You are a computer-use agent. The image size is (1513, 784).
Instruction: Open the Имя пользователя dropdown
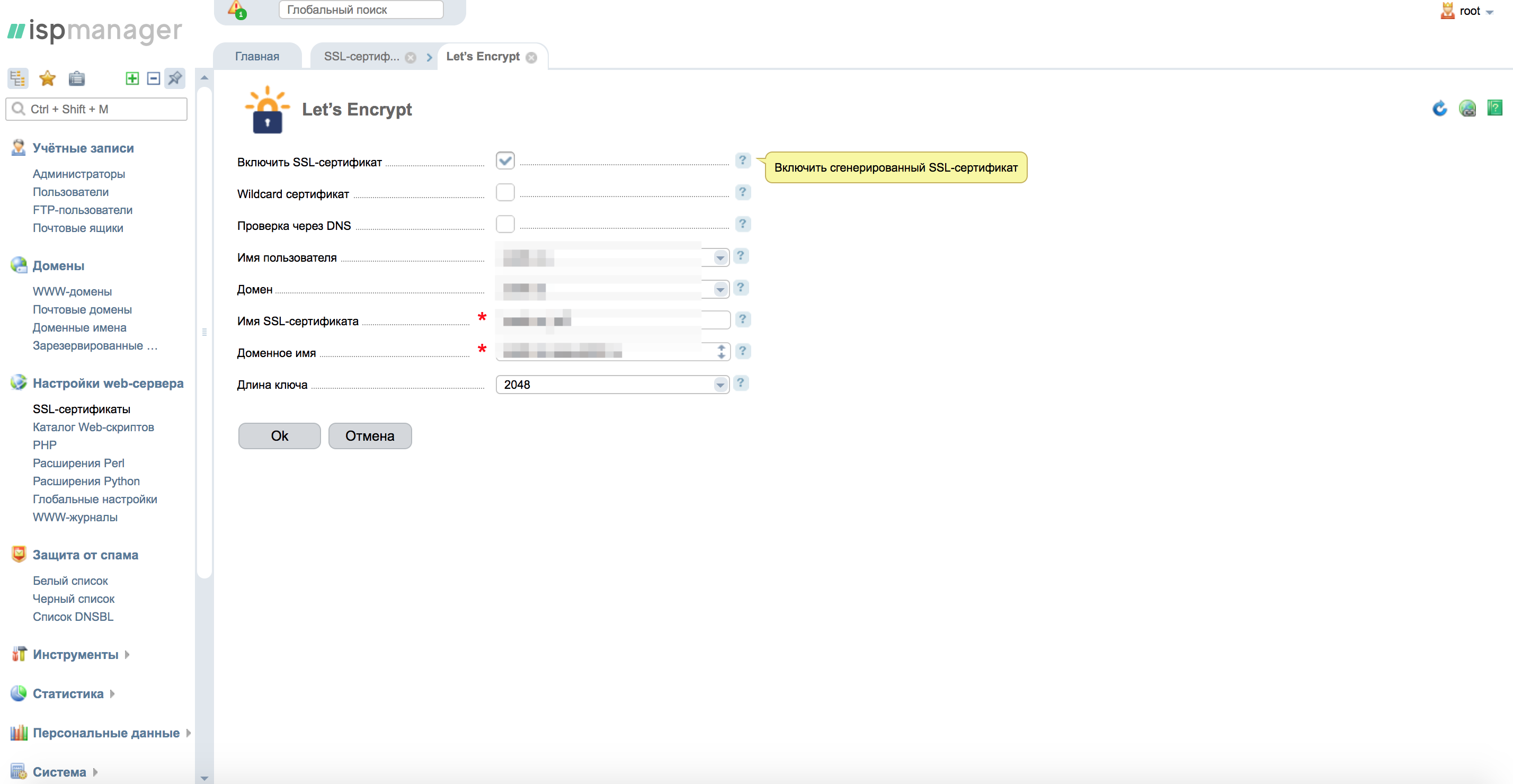click(x=719, y=257)
